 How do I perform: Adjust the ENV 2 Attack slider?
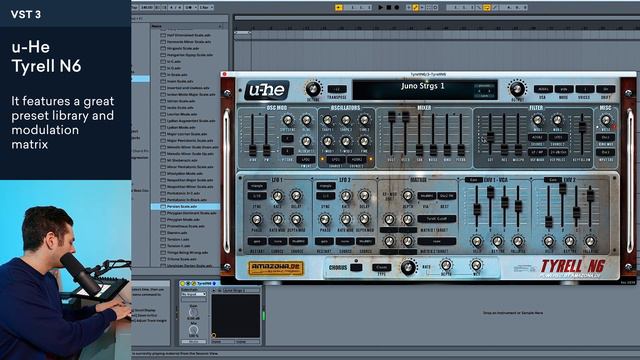coord(549,222)
